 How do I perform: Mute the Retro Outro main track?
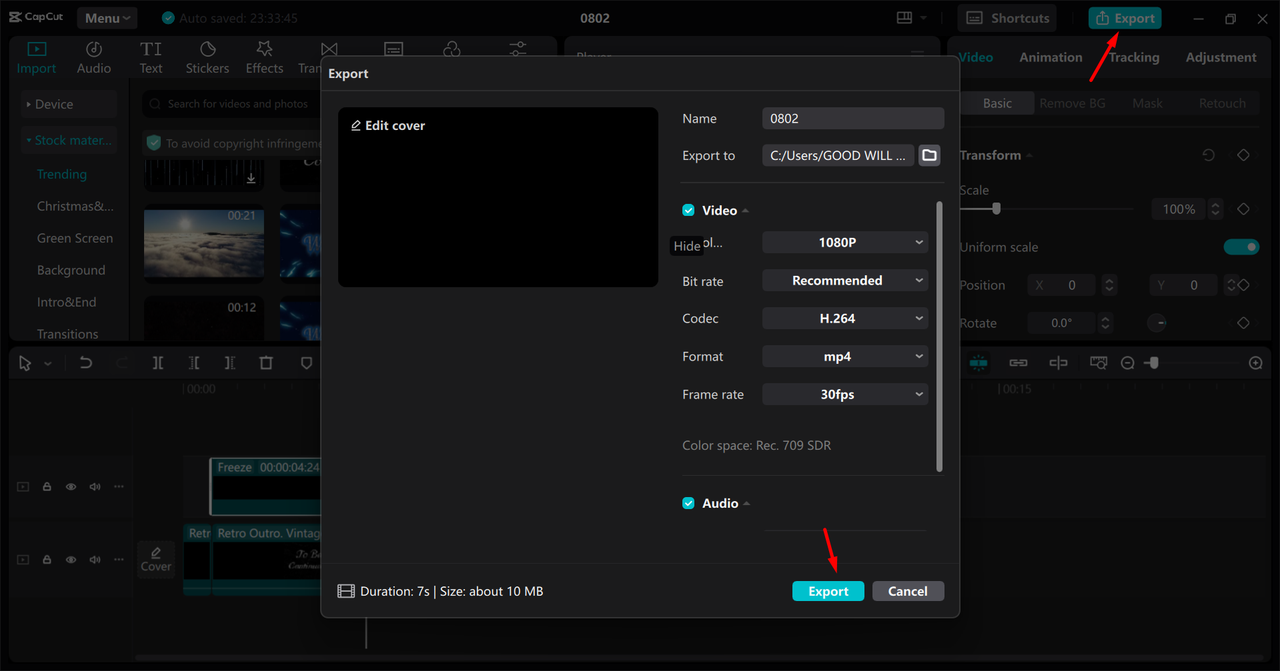click(x=95, y=560)
